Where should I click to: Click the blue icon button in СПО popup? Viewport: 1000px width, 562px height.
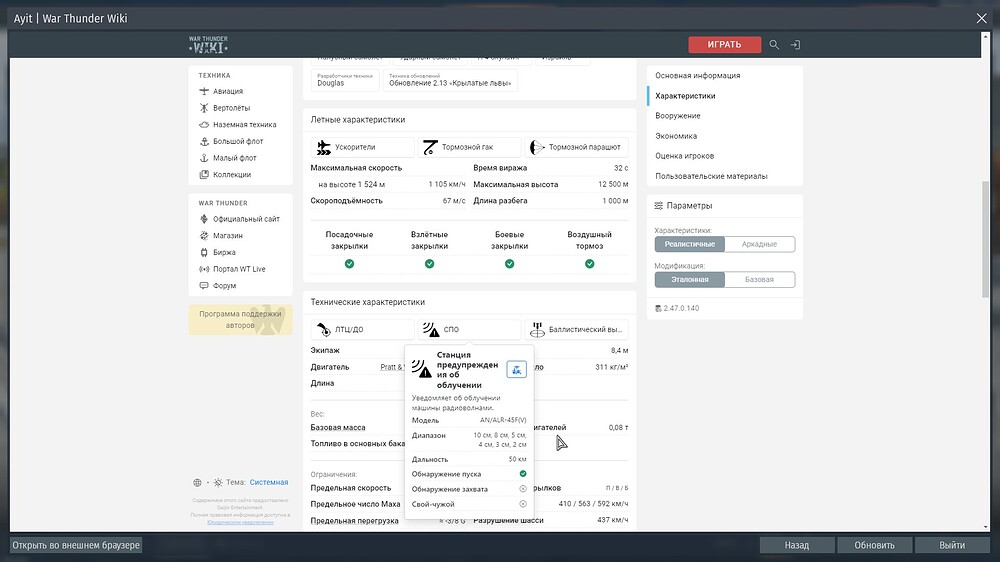[x=516, y=370]
